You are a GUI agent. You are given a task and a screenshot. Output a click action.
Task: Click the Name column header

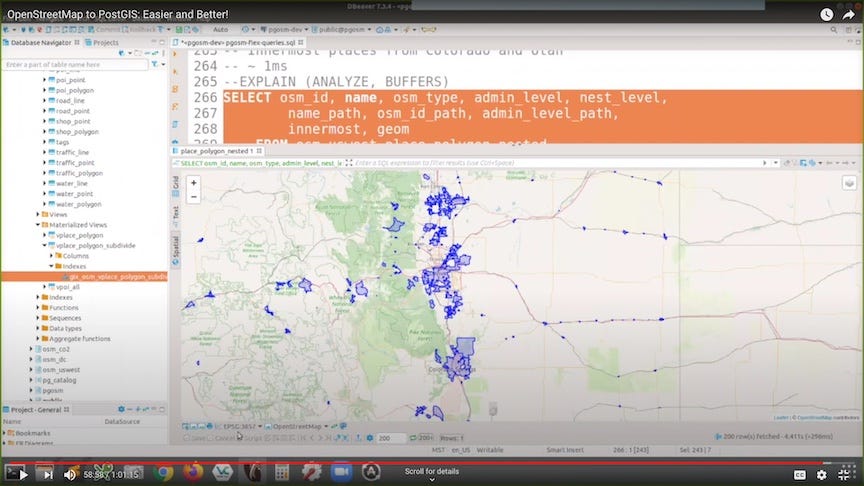(x=12, y=422)
